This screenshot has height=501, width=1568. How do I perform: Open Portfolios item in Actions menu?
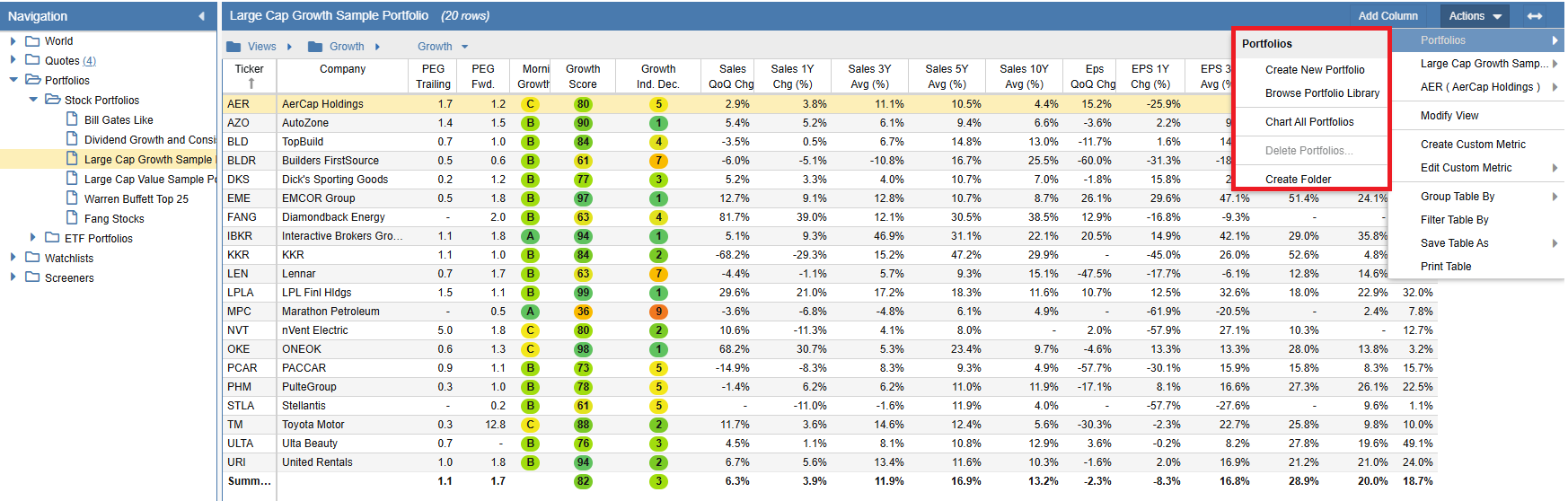coord(1476,40)
